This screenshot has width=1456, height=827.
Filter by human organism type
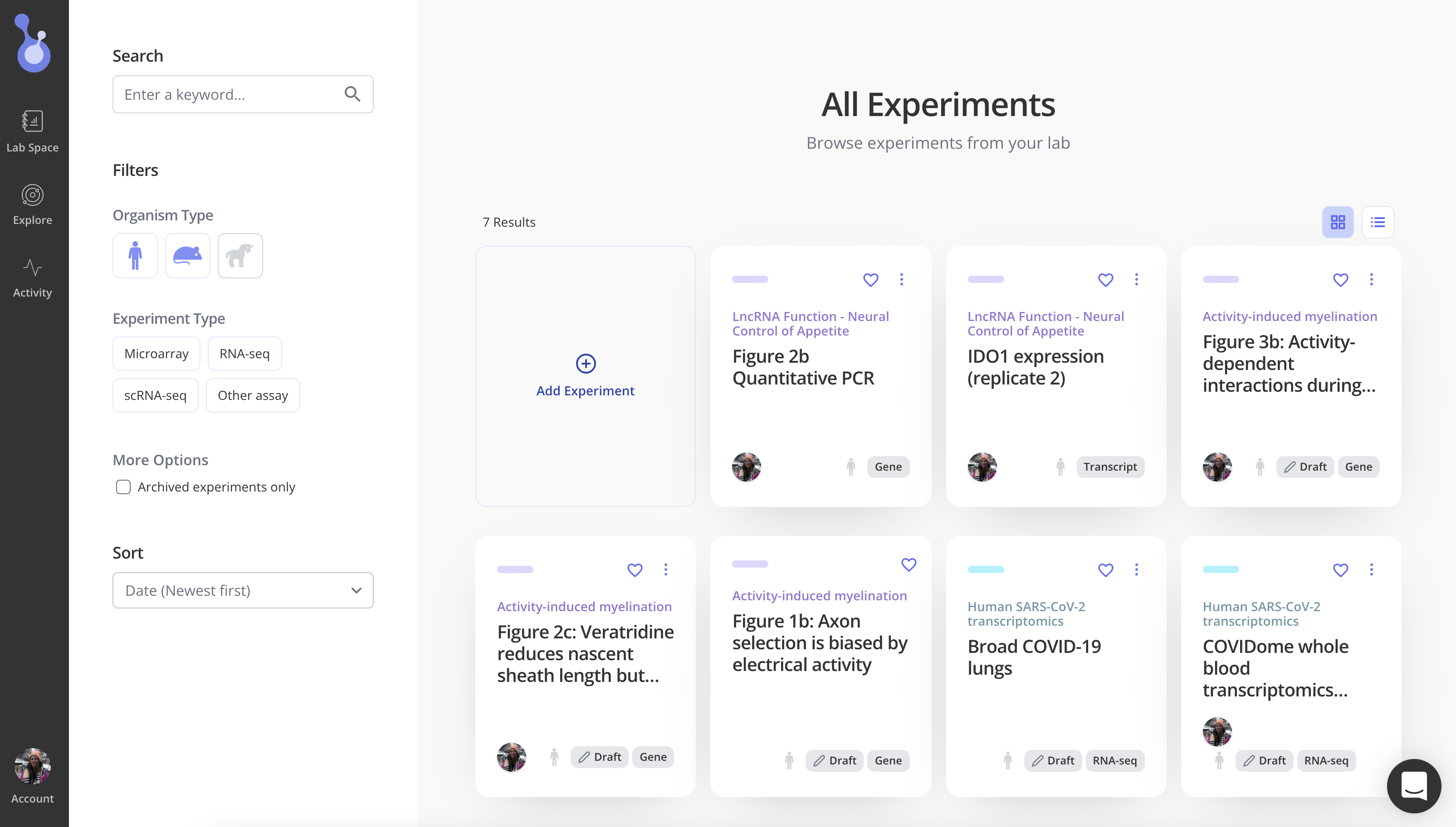135,256
